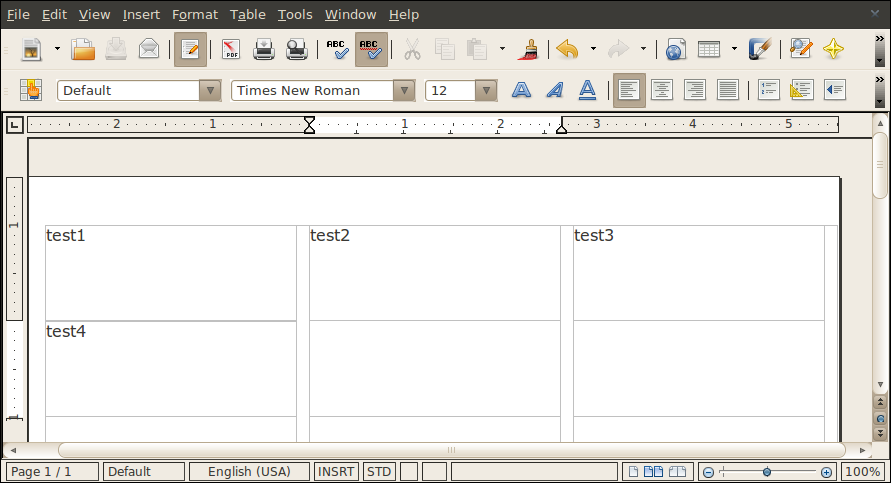Click the Times New Roman font name field
891x483 pixels.
(313, 90)
